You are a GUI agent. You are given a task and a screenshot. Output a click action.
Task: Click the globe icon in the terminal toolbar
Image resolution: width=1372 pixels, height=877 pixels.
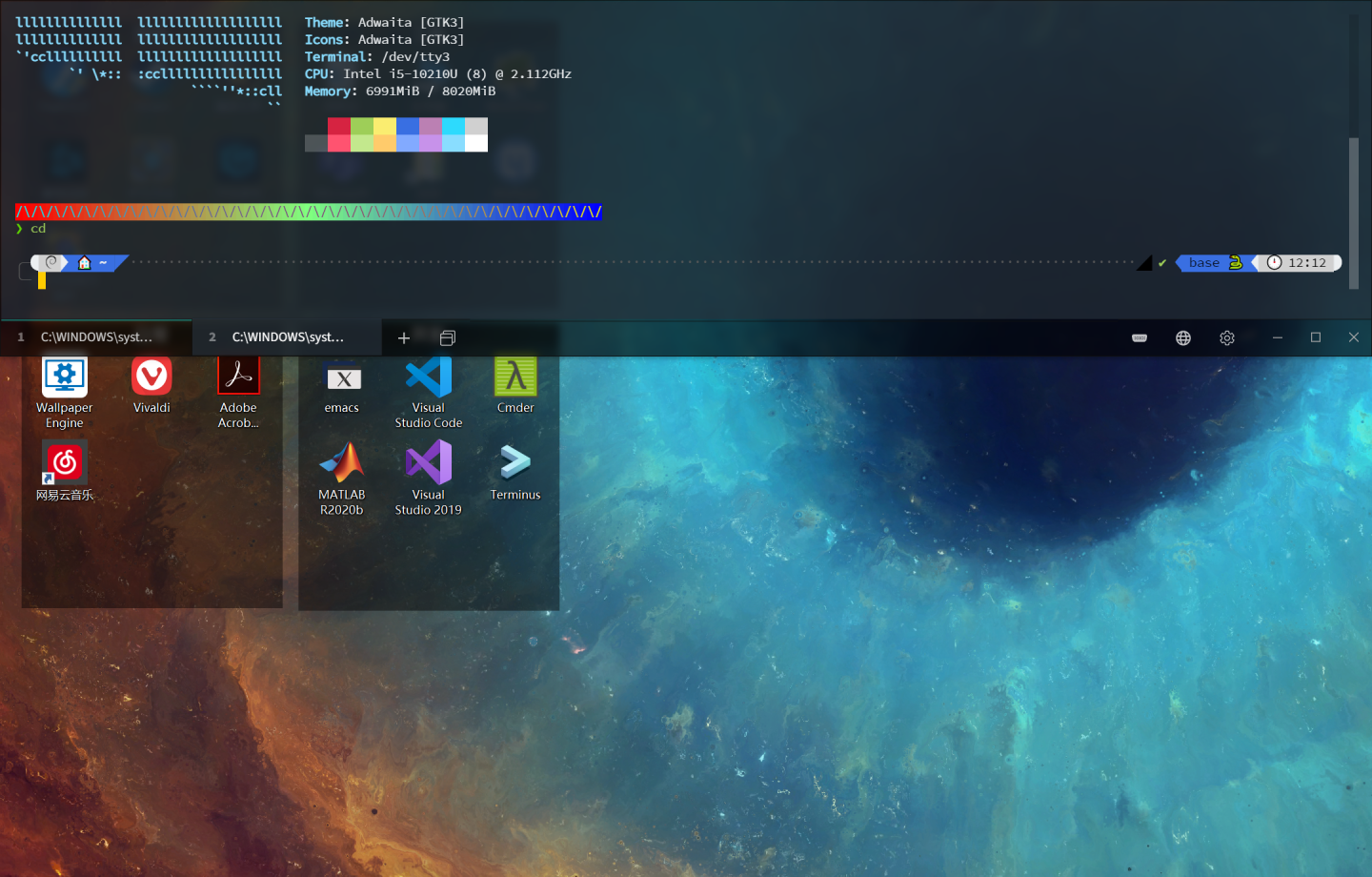pos(1182,337)
